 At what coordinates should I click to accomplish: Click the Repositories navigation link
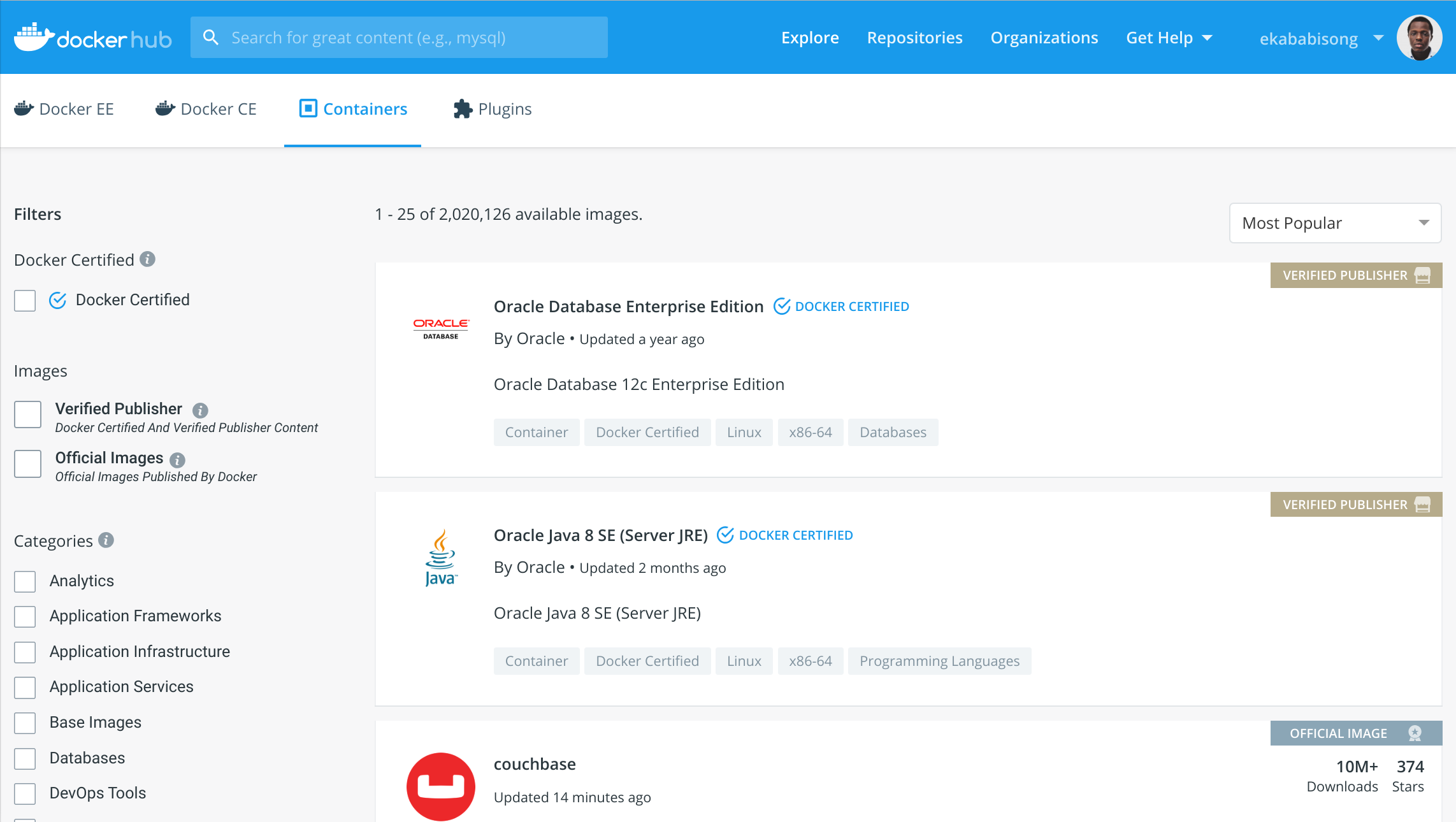click(912, 37)
